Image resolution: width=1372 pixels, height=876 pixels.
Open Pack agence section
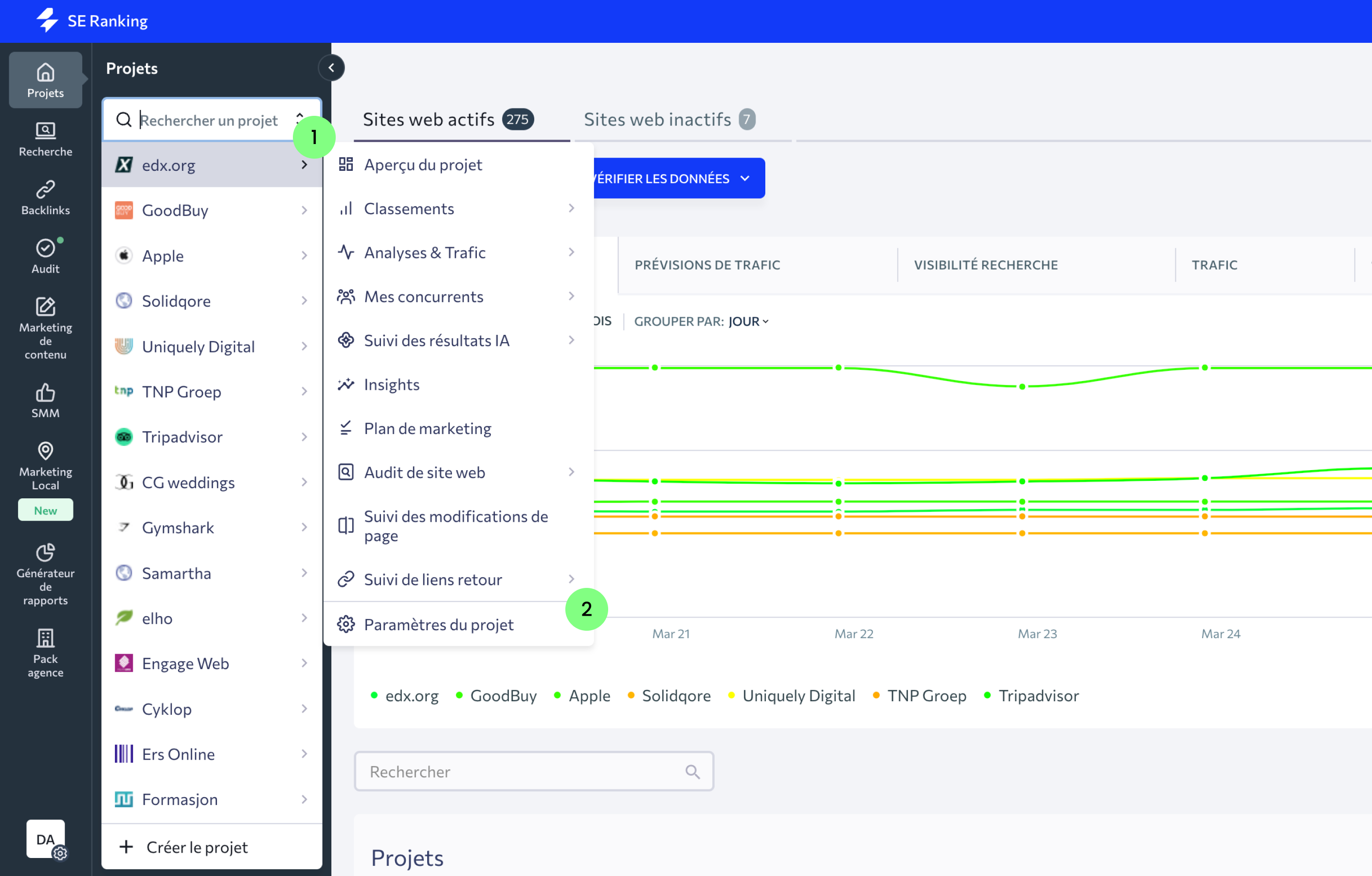46,653
